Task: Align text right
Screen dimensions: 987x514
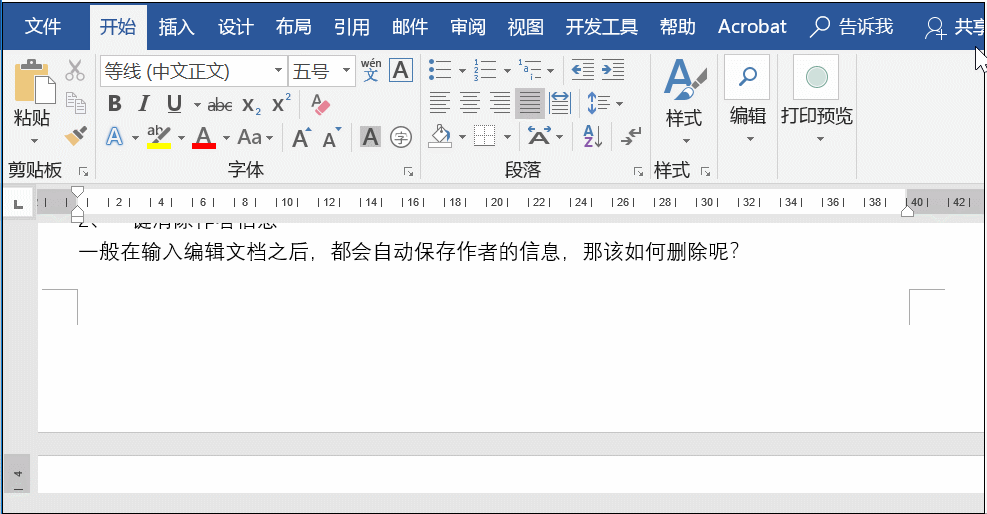Action: click(x=500, y=103)
